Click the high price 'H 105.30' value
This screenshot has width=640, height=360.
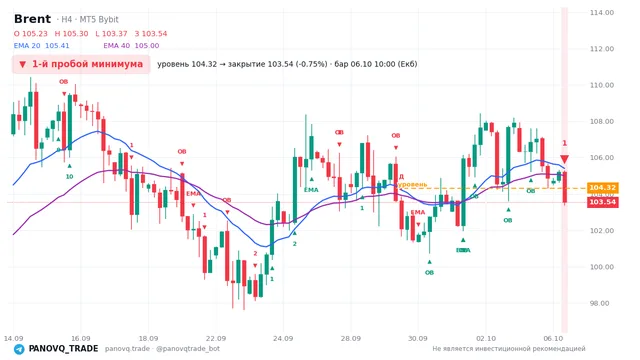pyautogui.click(x=71, y=33)
